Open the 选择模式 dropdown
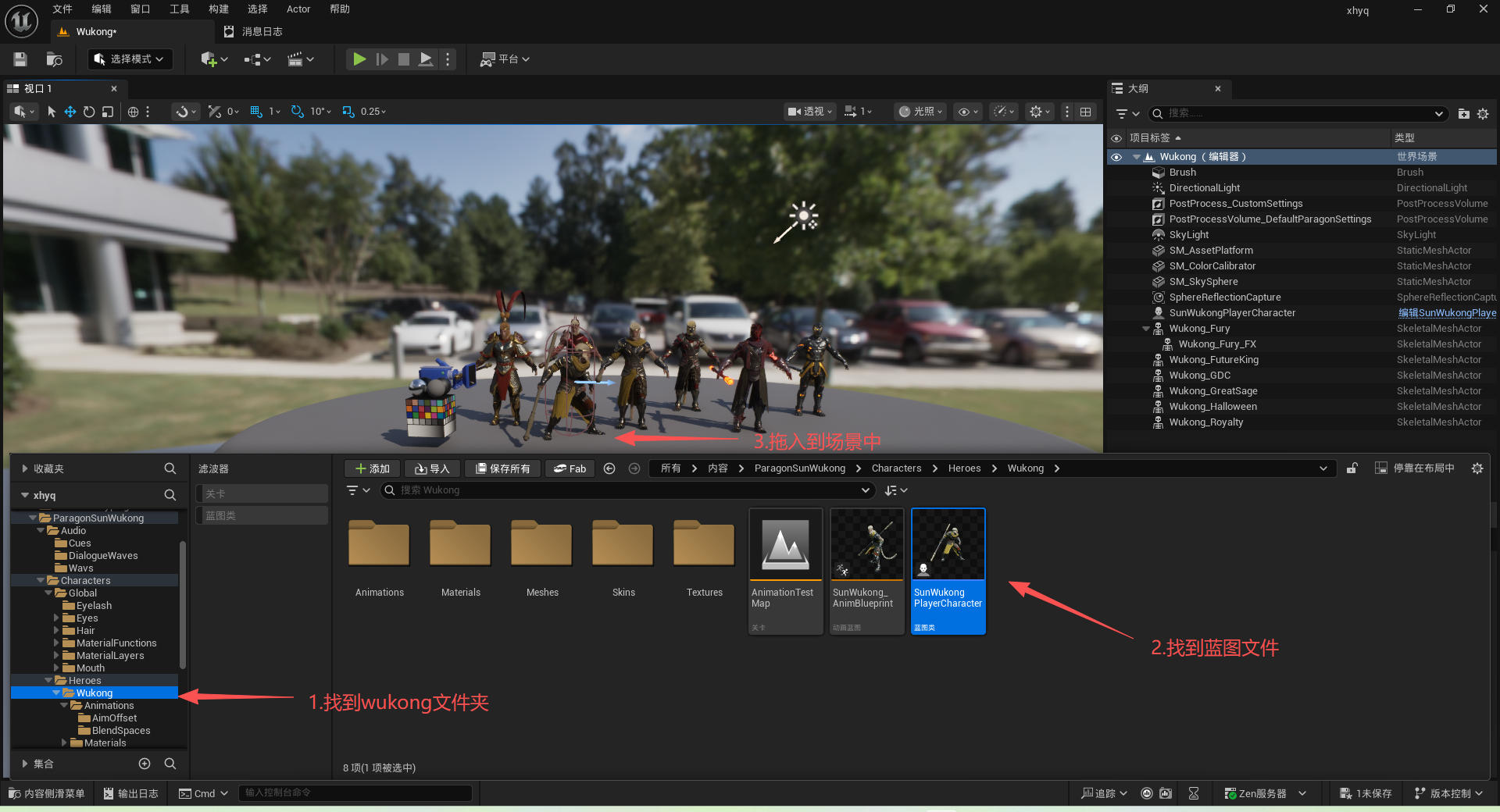The image size is (1500, 812). 130,59
